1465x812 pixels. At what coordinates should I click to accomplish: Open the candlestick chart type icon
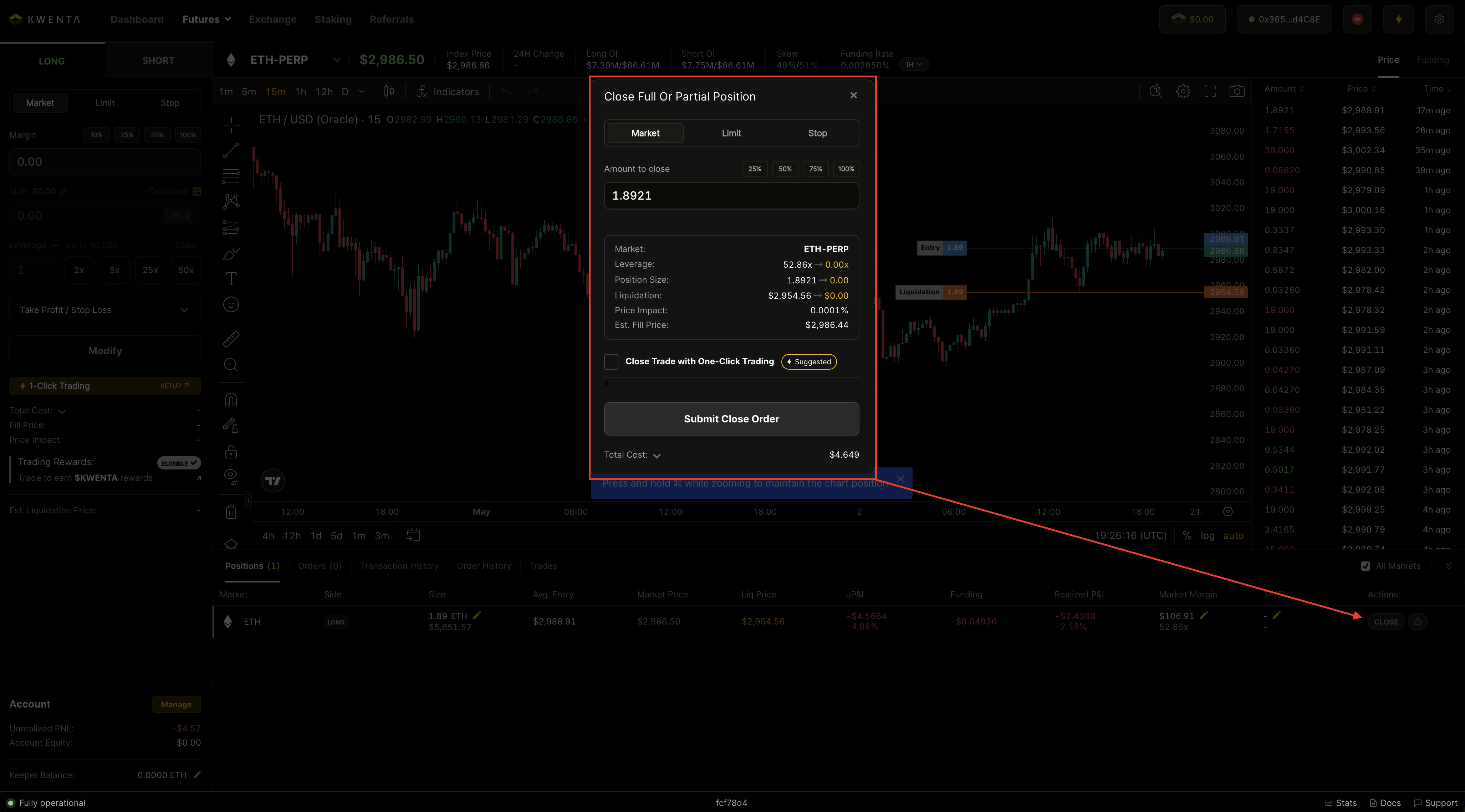pyautogui.click(x=389, y=92)
